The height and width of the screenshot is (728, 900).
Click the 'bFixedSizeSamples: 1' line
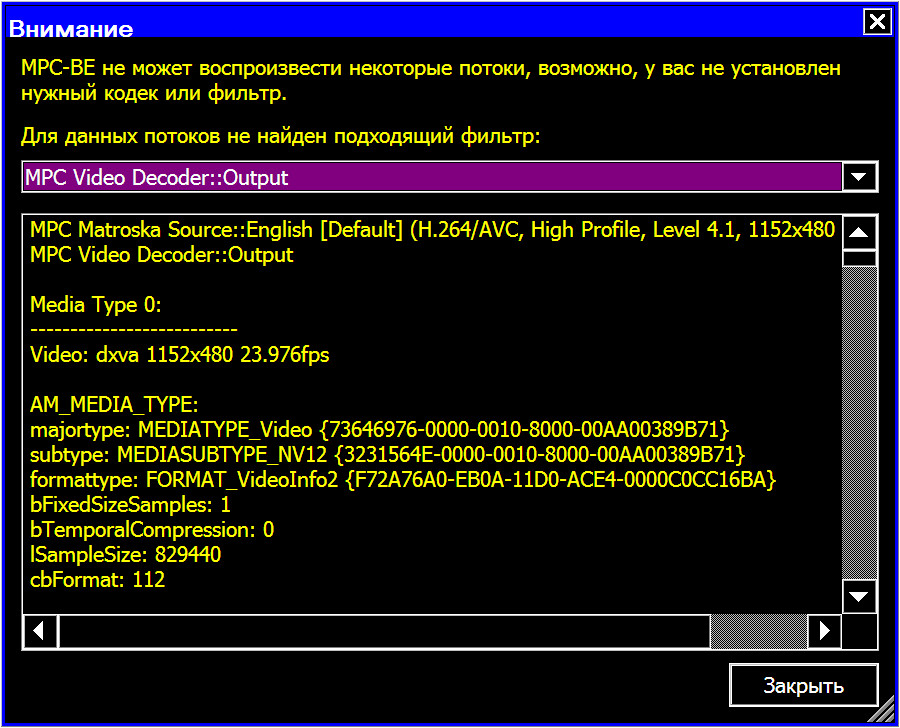(x=130, y=505)
